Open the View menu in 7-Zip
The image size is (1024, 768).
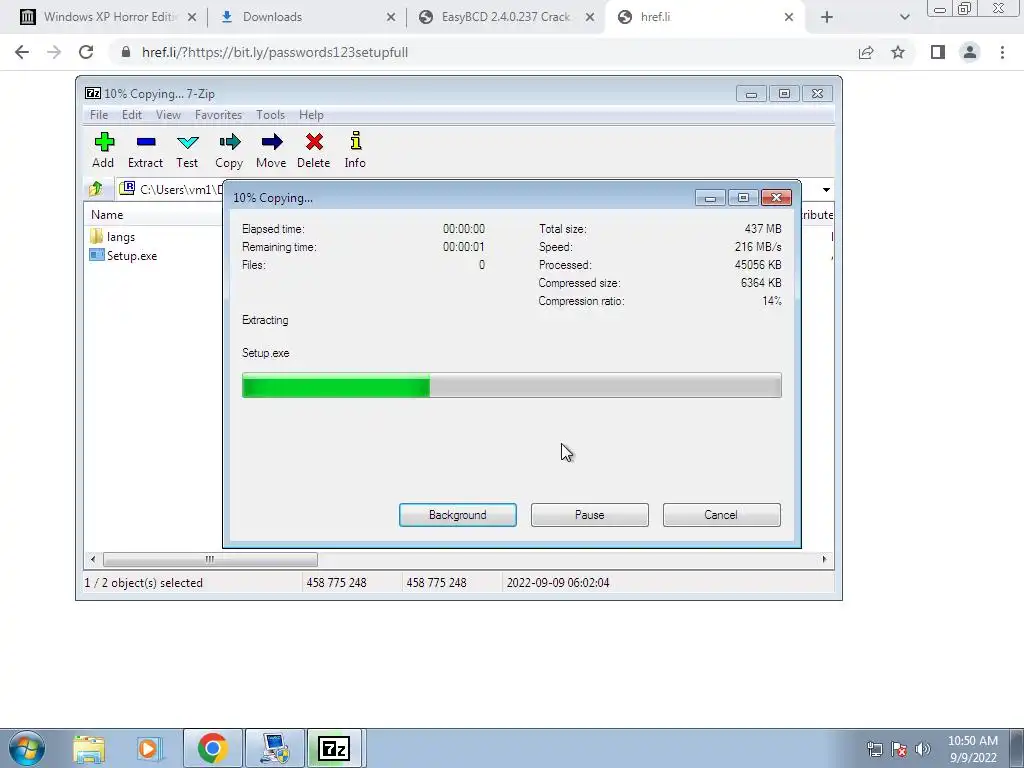[168, 115]
